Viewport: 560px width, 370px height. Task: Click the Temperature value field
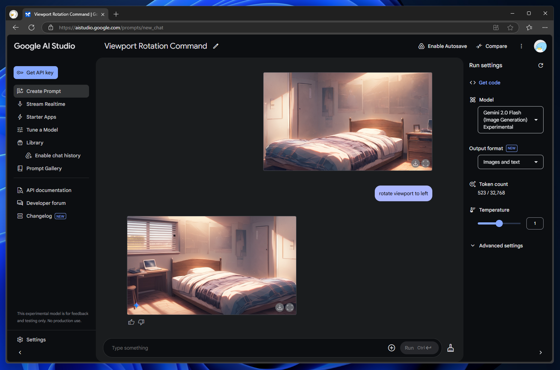click(x=535, y=224)
